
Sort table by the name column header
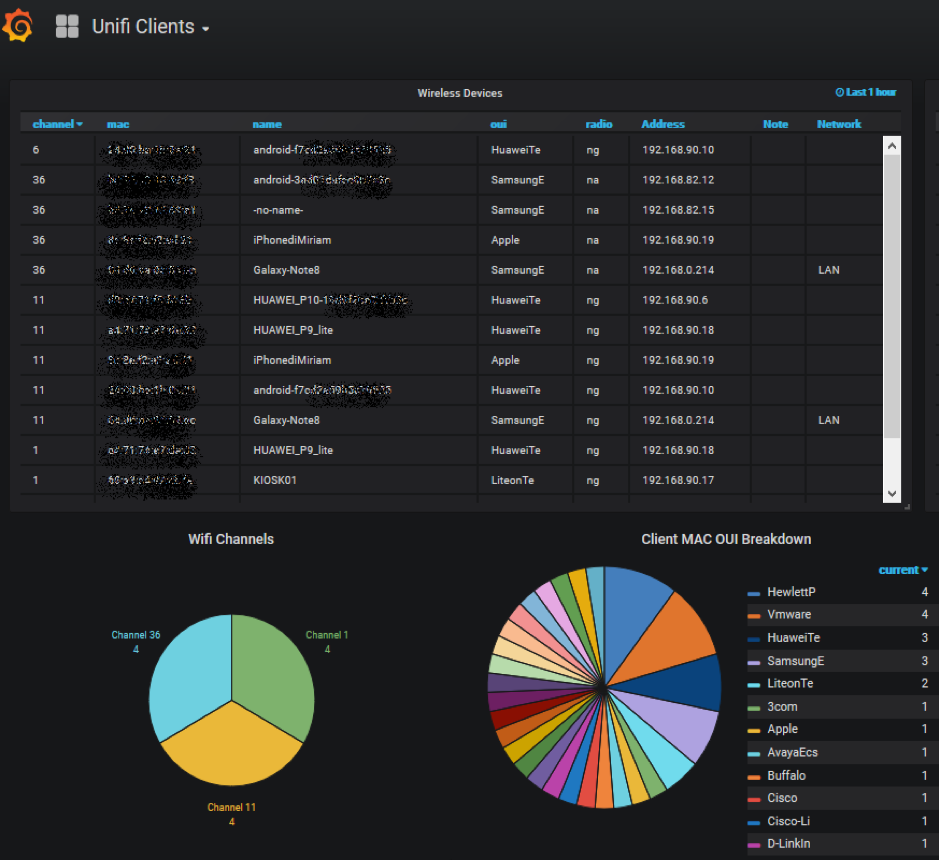pos(267,124)
